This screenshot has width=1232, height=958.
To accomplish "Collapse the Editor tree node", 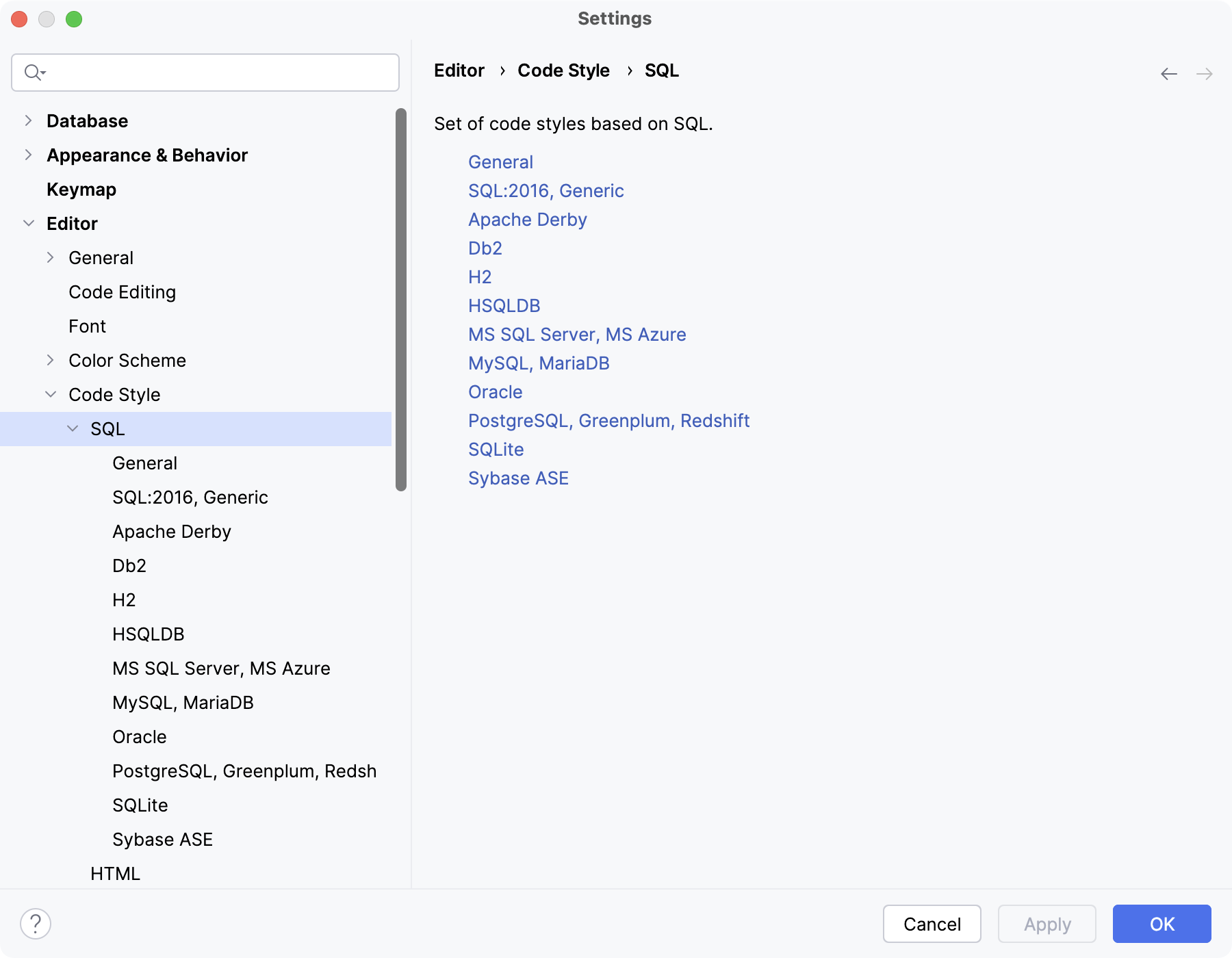I will (28, 223).
